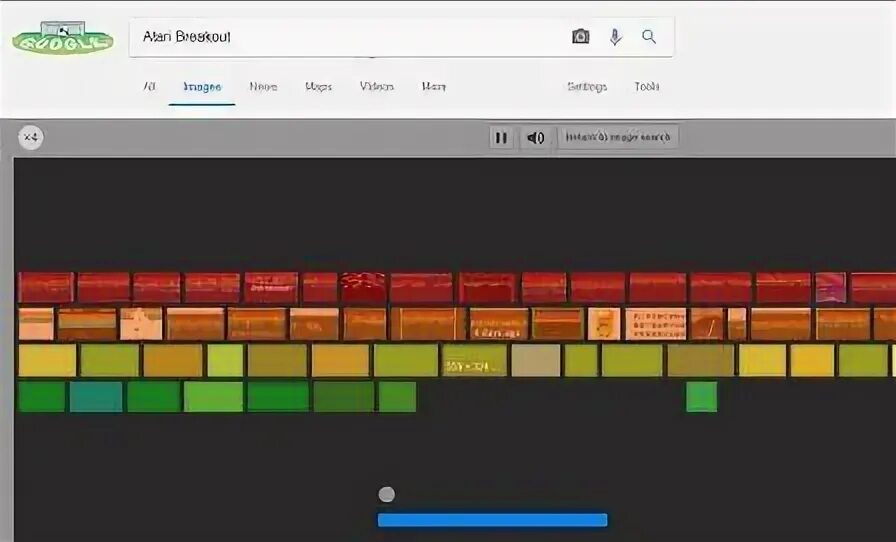Select the Images tab

[x=202, y=87]
